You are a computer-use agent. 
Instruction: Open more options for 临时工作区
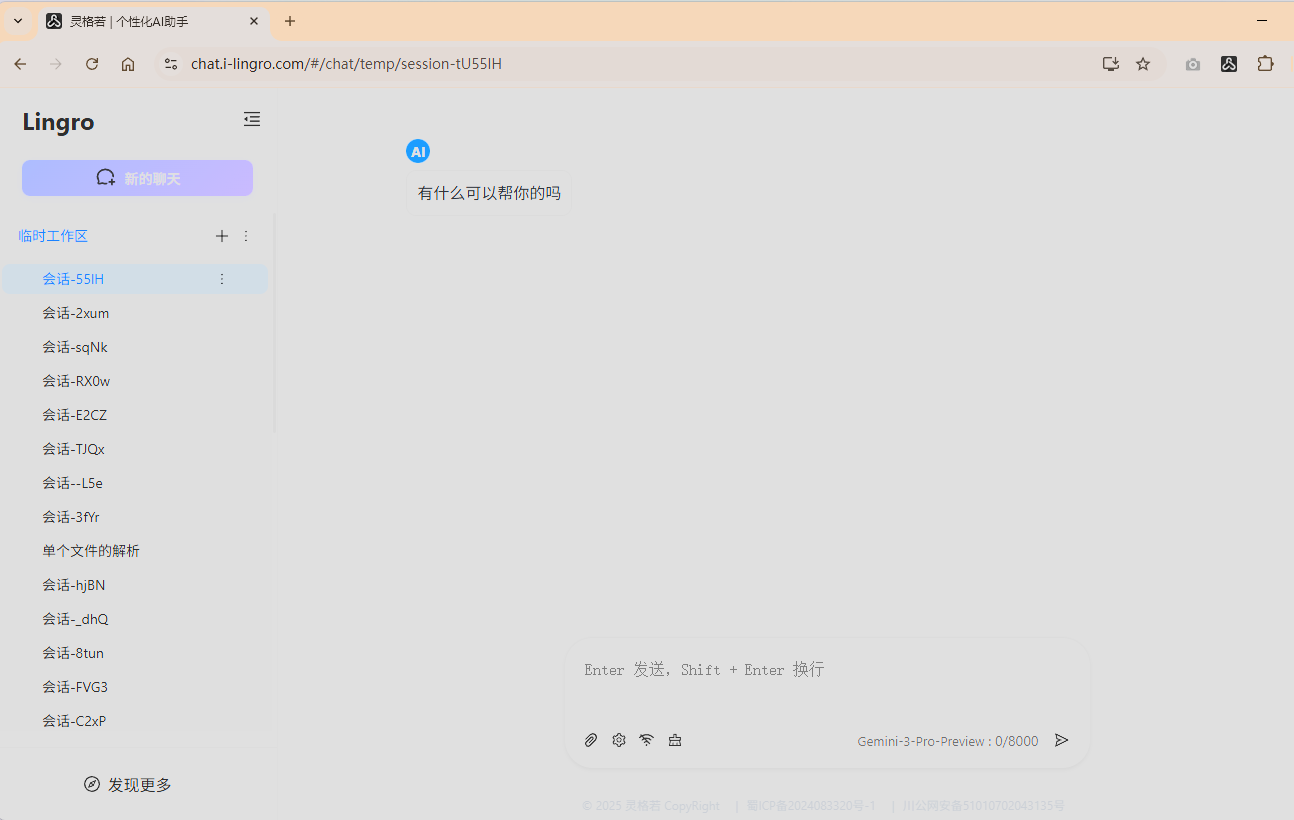246,236
